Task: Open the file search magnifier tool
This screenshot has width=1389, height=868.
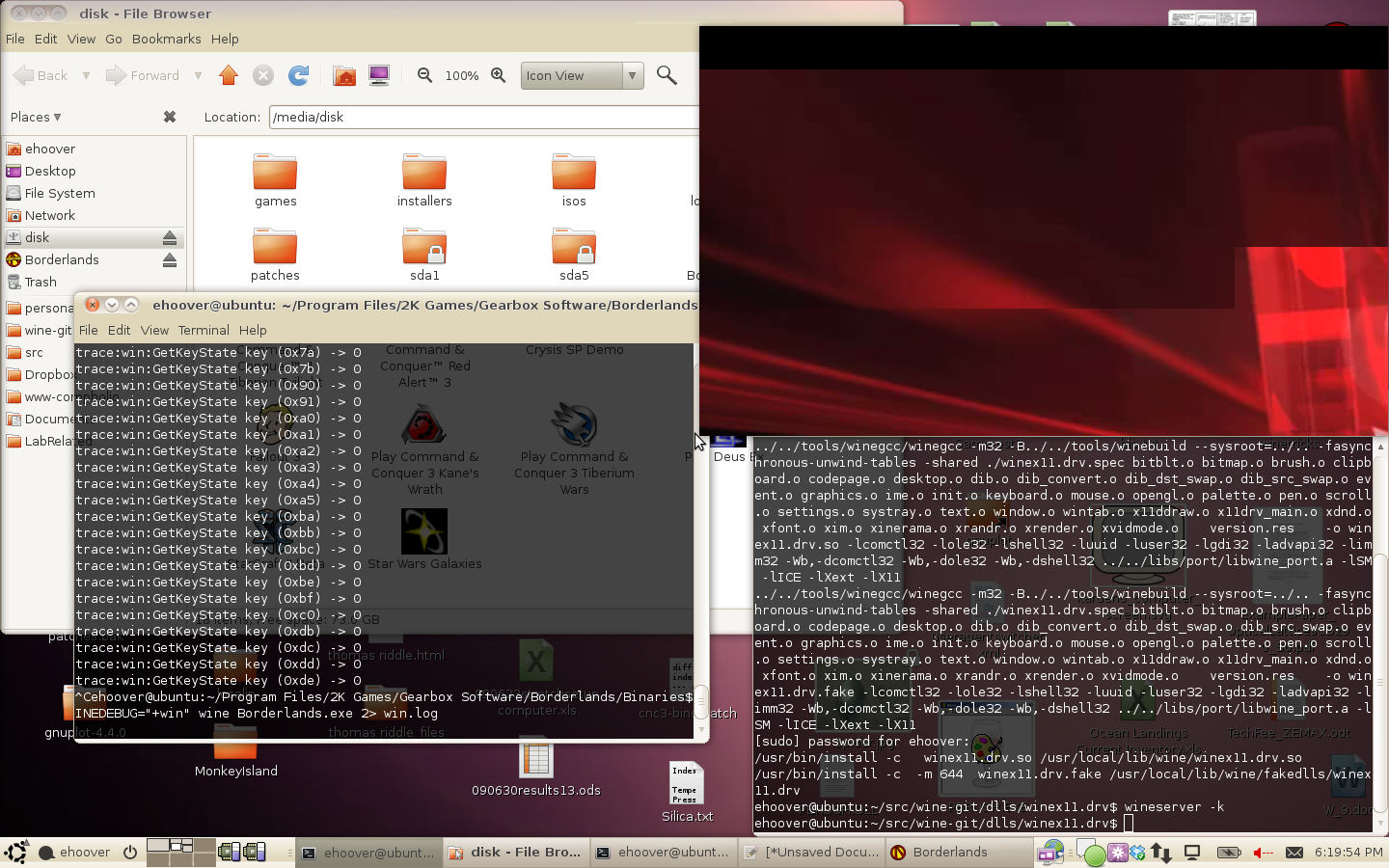Action: (667, 75)
